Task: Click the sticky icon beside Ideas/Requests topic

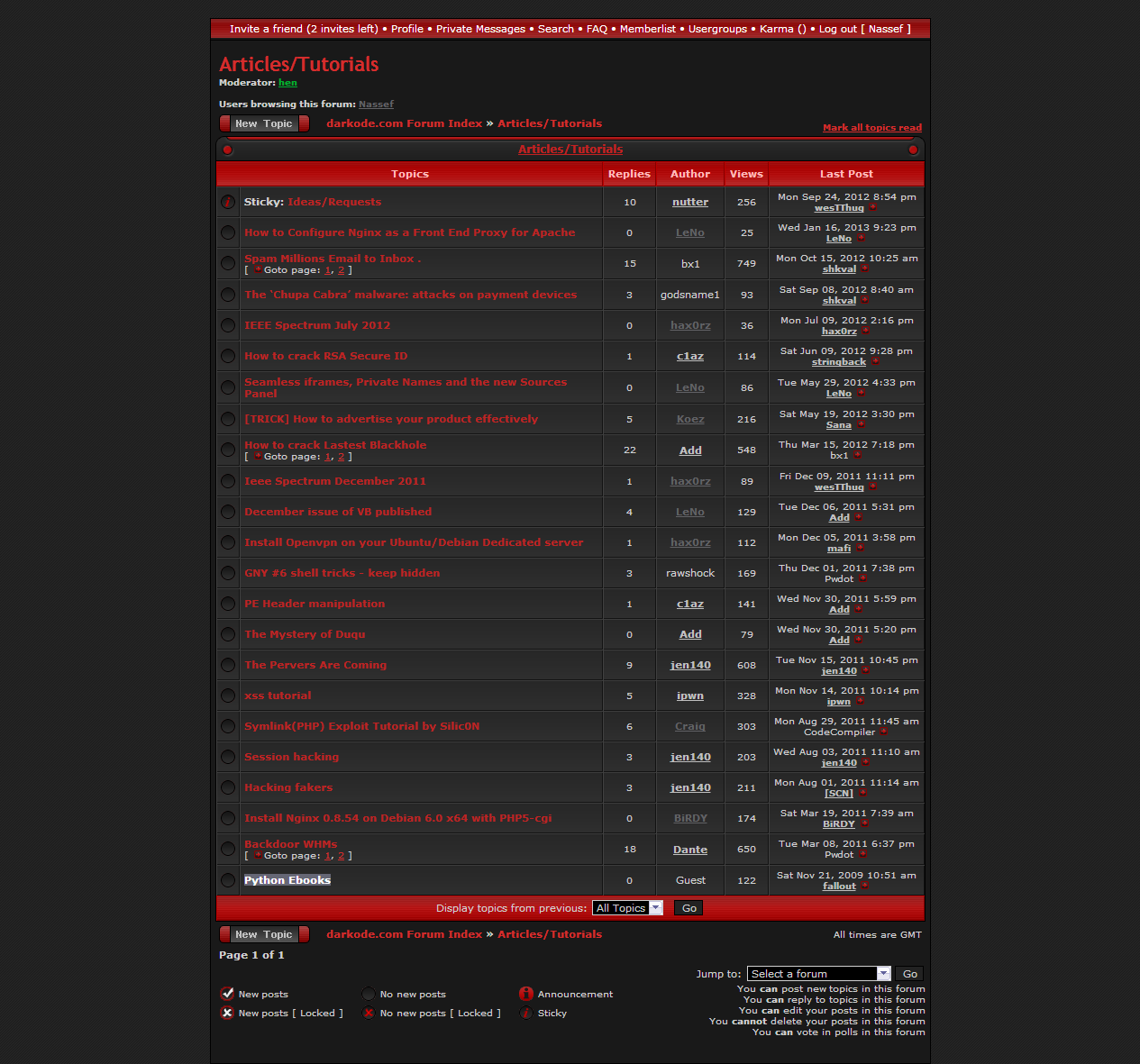Action: (228, 202)
